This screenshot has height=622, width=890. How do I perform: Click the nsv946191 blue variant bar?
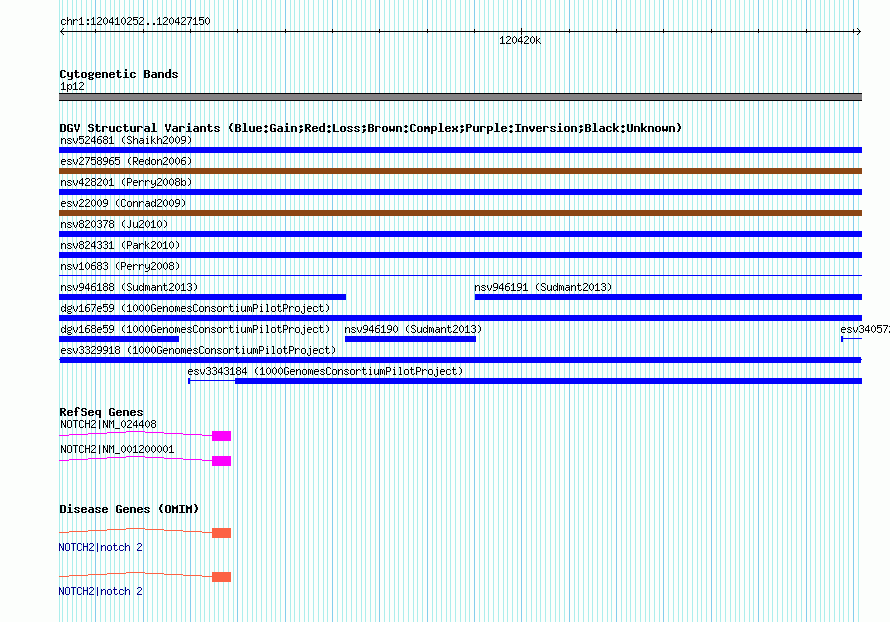coord(668,297)
